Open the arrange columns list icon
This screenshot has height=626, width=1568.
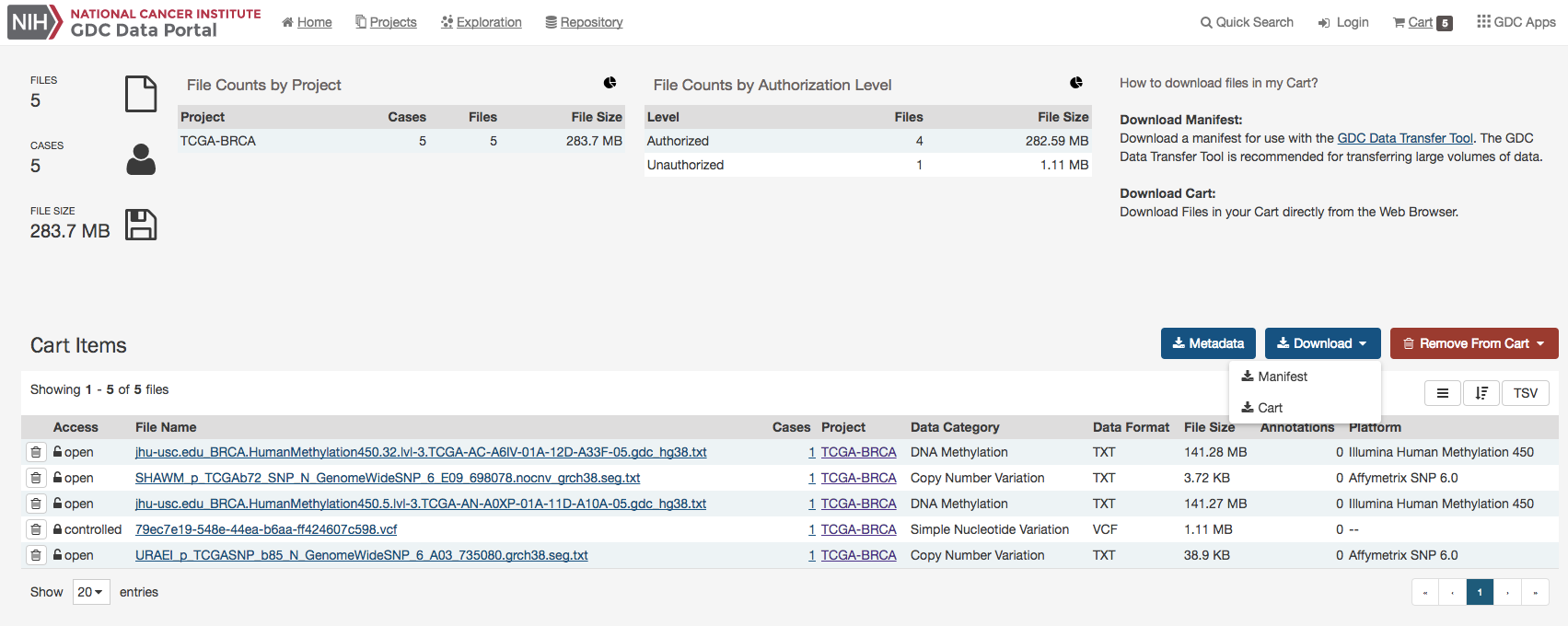pyautogui.click(x=1443, y=393)
